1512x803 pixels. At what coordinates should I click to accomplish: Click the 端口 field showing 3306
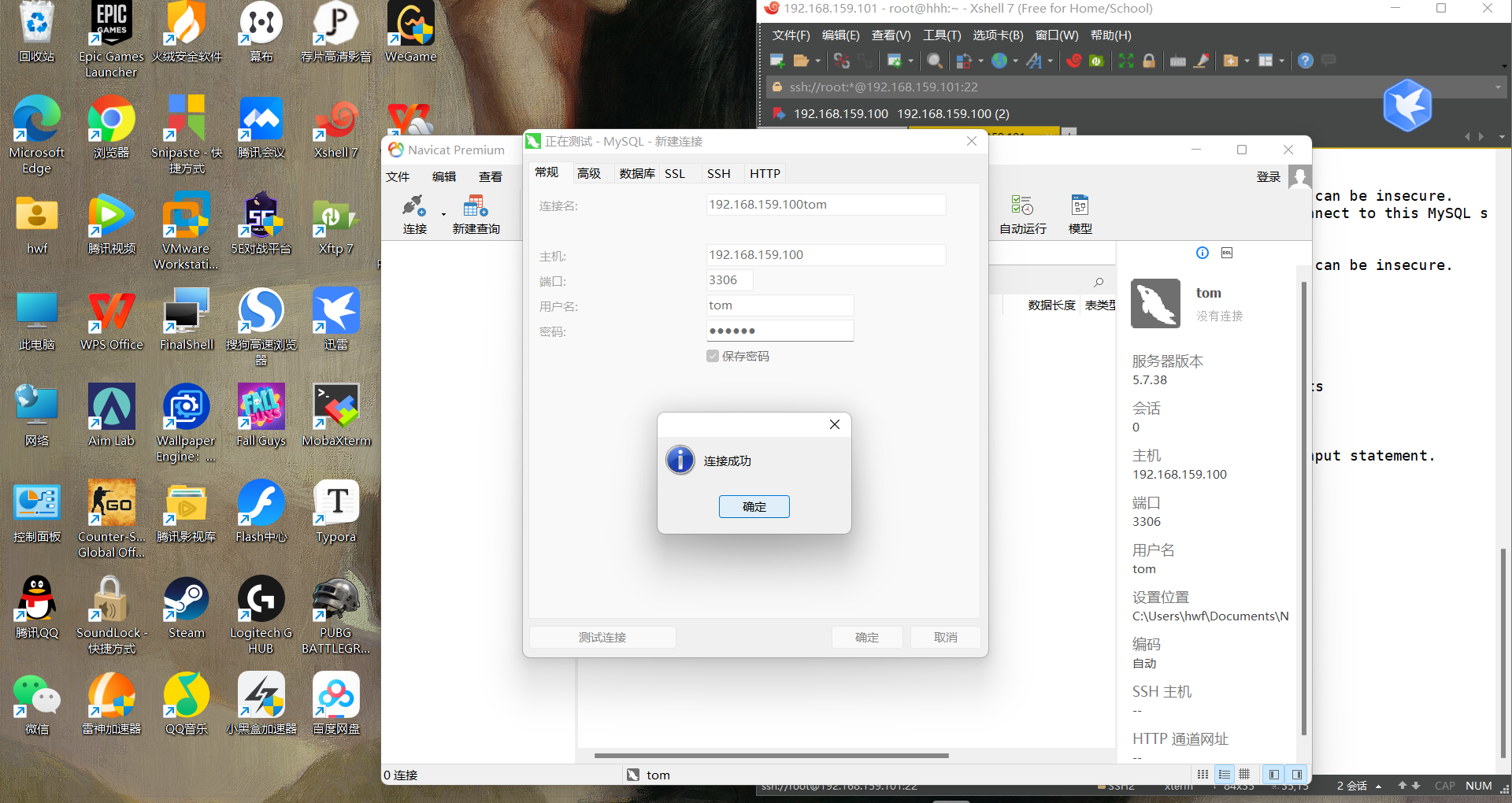click(x=729, y=280)
